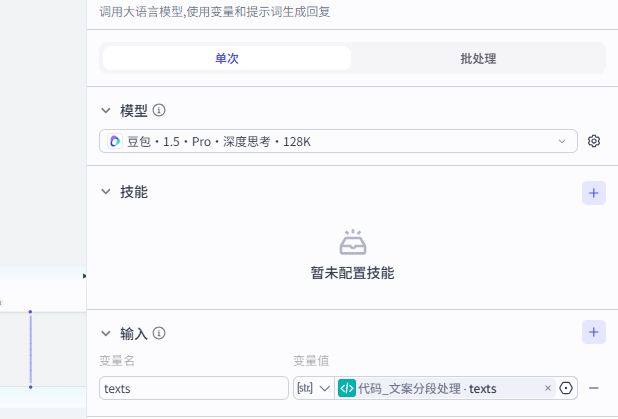Collapse the 技能 section
Image resolution: width=618 pixels, height=419 pixels.
pyautogui.click(x=106, y=192)
